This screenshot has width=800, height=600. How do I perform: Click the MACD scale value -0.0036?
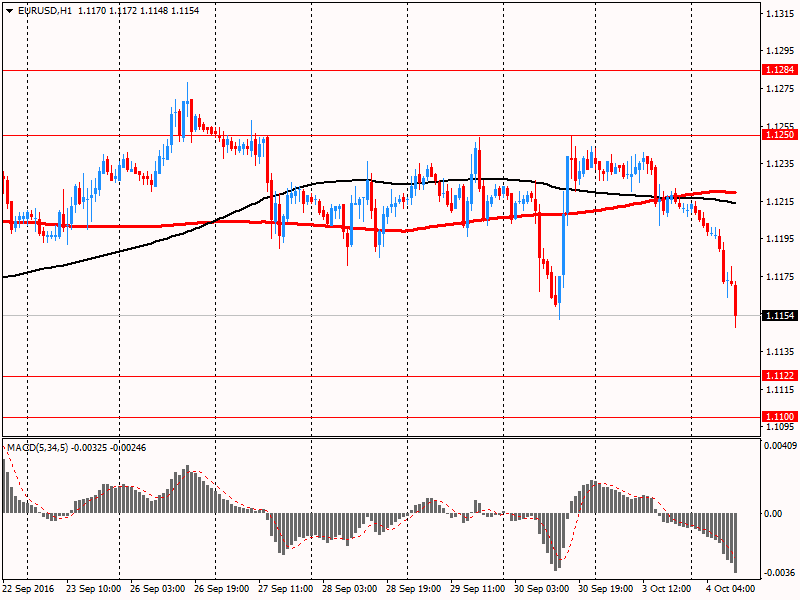click(779, 573)
